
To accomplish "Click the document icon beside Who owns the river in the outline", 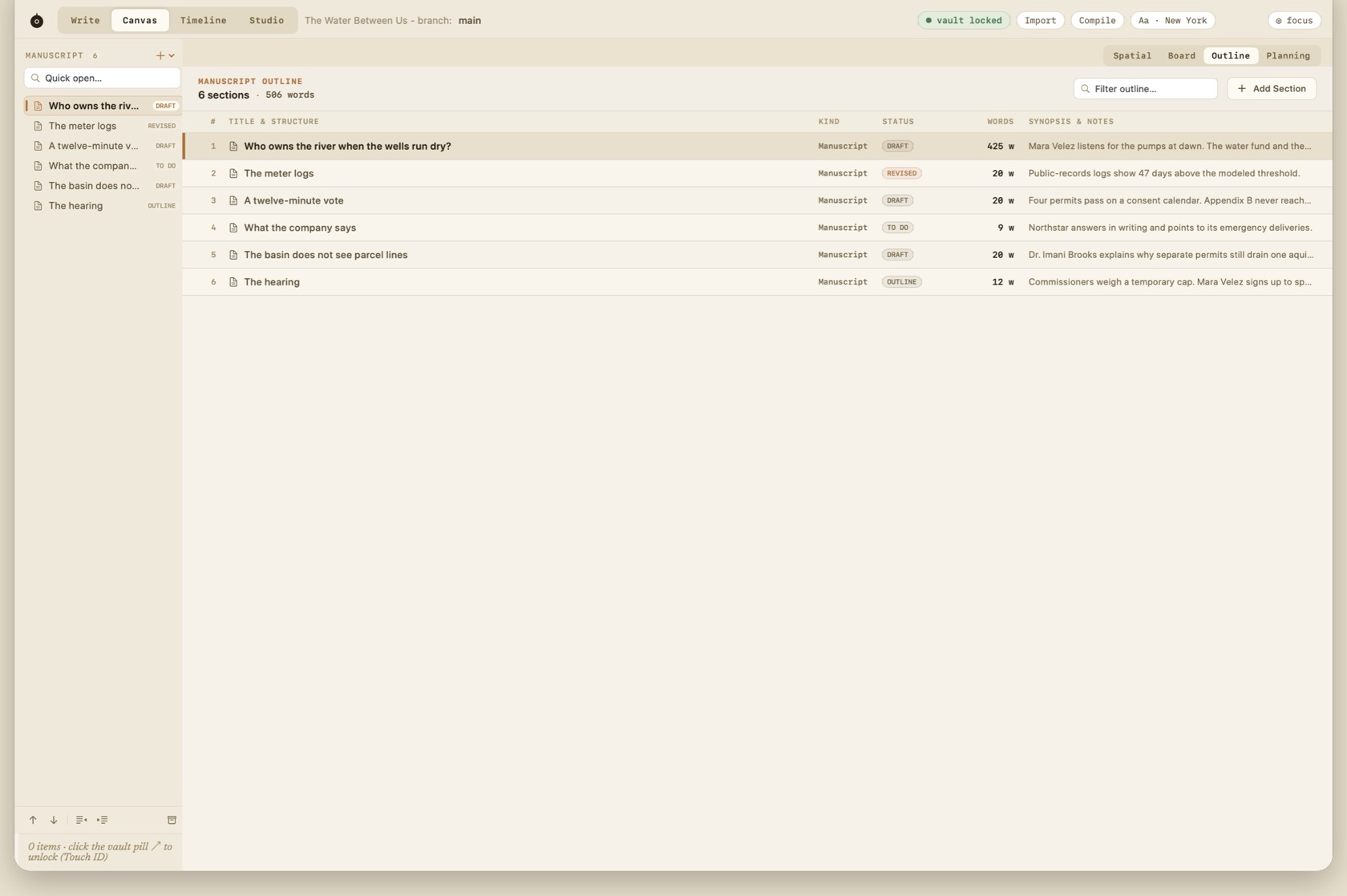I will tap(233, 146).
